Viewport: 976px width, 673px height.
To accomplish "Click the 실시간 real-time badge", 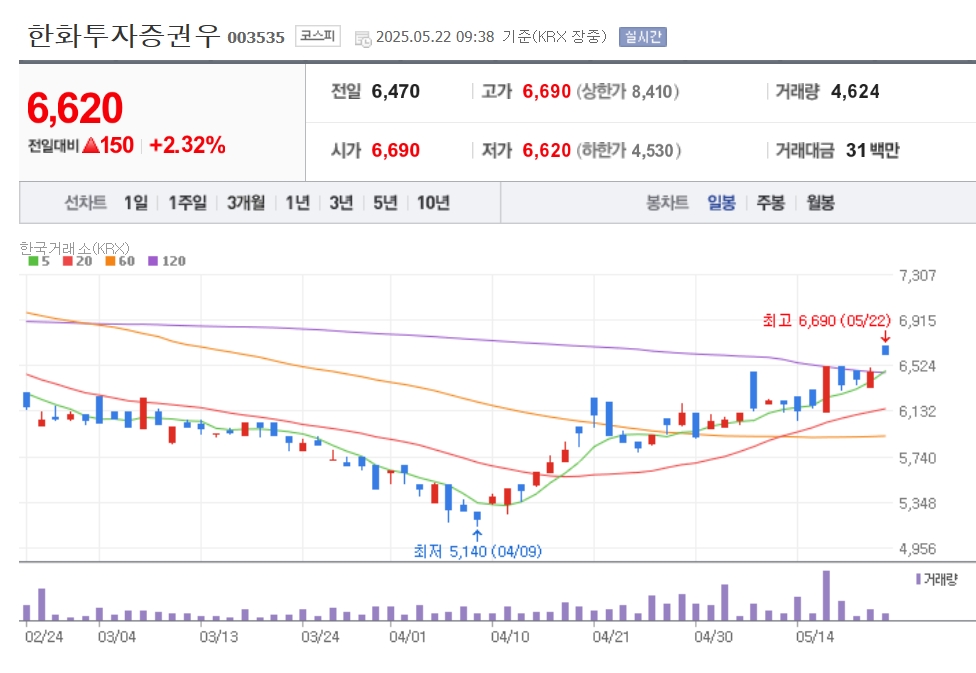I will 642,37.
